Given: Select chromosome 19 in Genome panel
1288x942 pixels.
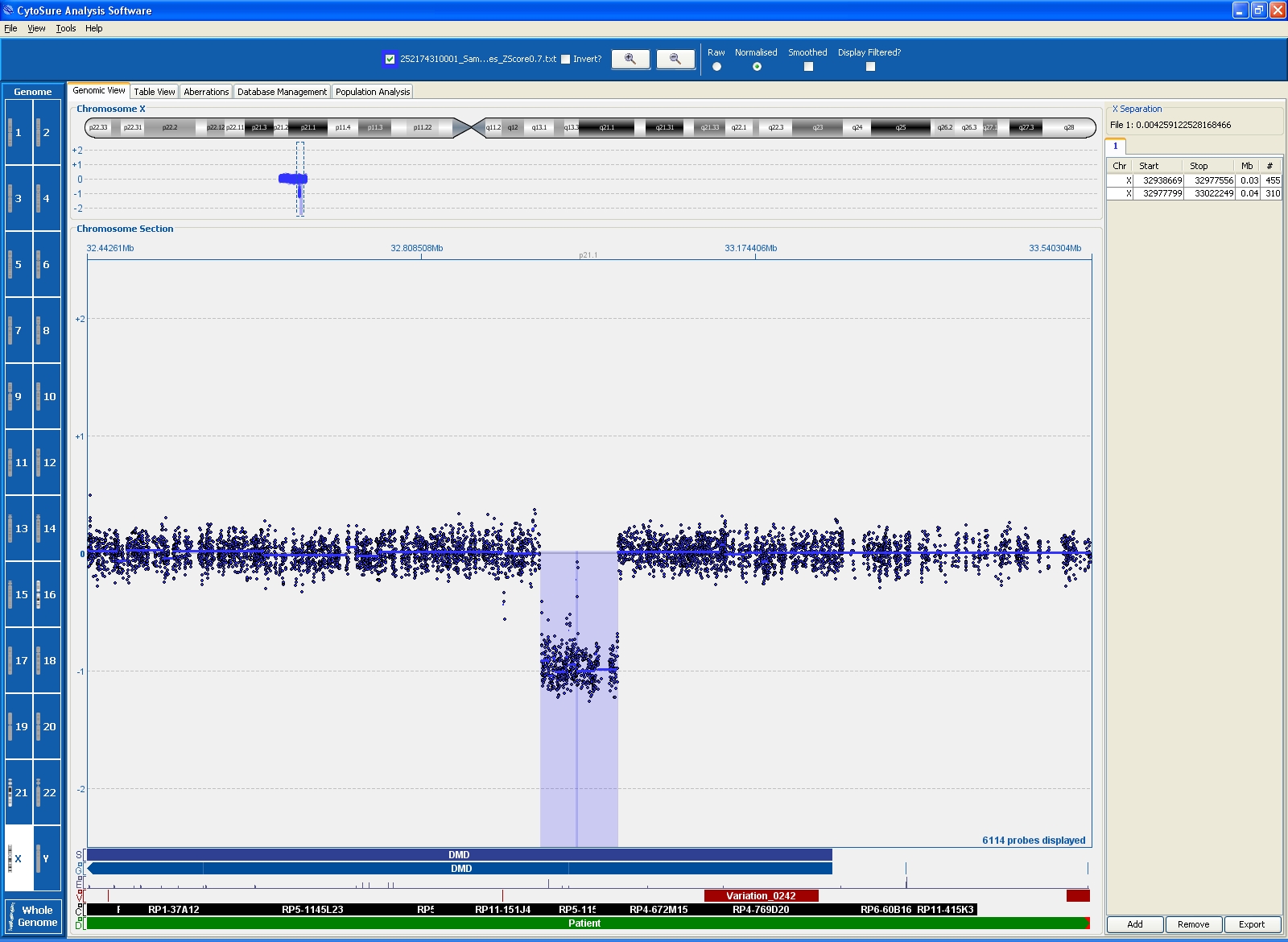Looking at the screenshot, I should (x=19, y=726).
